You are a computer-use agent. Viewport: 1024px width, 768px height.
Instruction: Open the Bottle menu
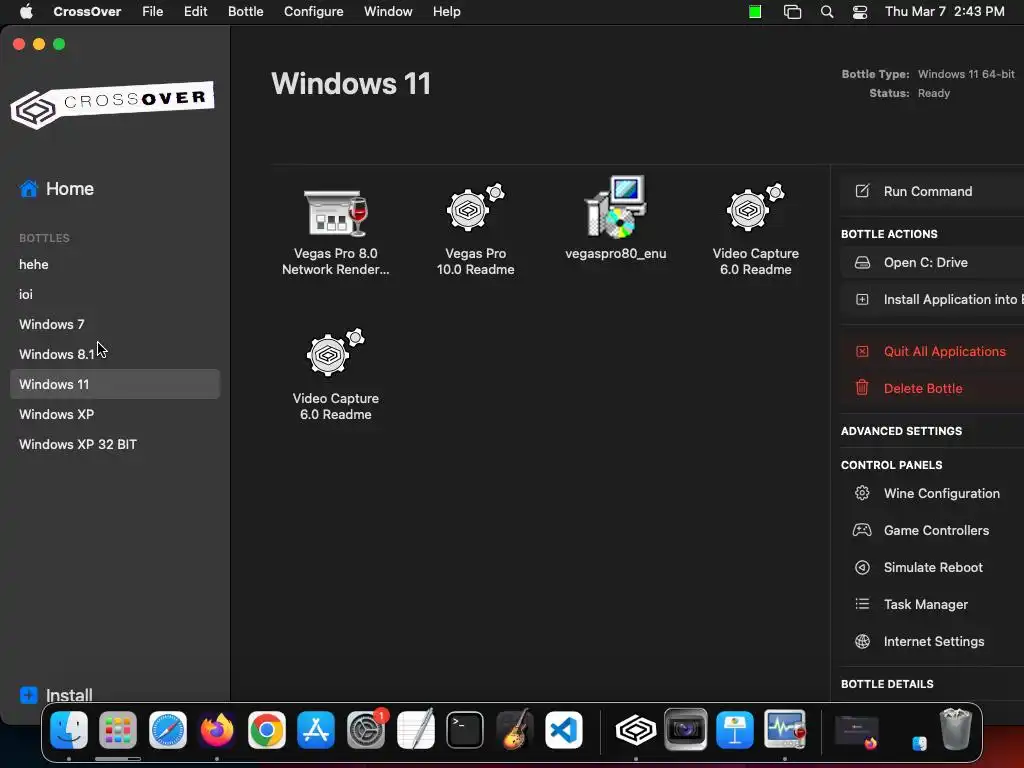point(246,12)
